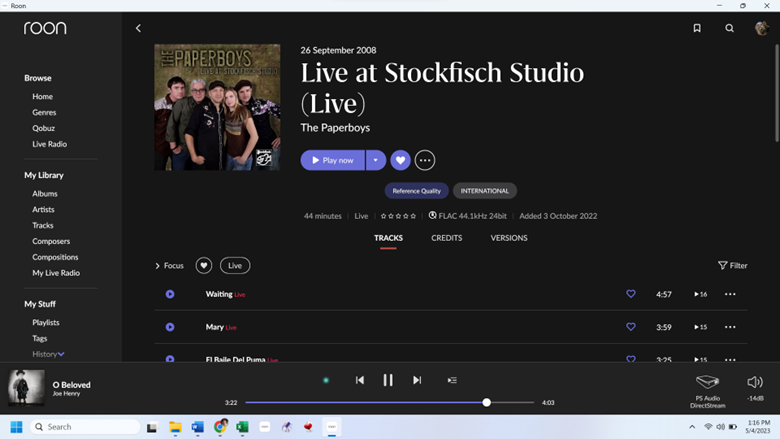
Task: Open Tracks in My Library
Action: (43, 226)
